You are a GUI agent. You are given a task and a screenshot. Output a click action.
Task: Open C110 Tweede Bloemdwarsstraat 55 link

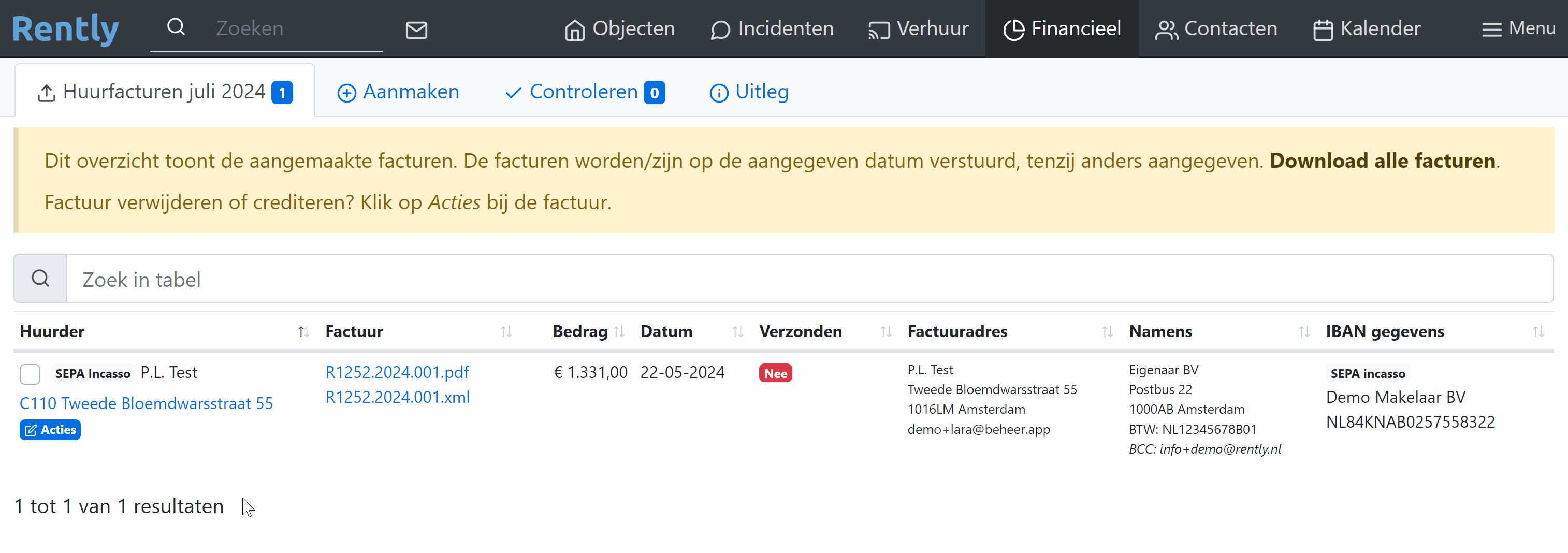pos(146,403)
